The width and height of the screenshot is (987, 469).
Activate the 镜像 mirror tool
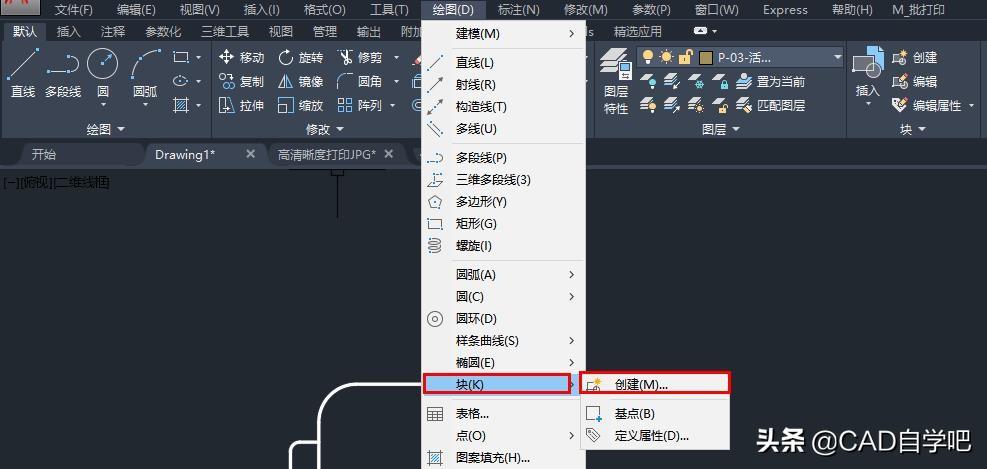301,81
